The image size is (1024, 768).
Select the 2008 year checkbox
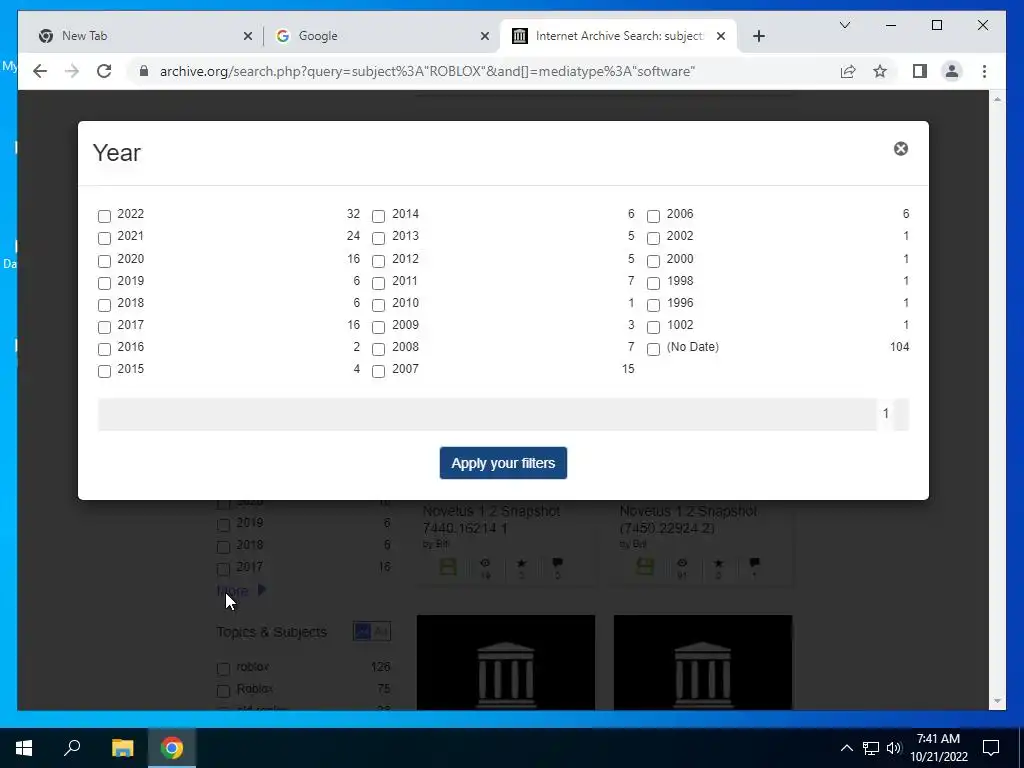pyautogui.click(x=379, y=349)
